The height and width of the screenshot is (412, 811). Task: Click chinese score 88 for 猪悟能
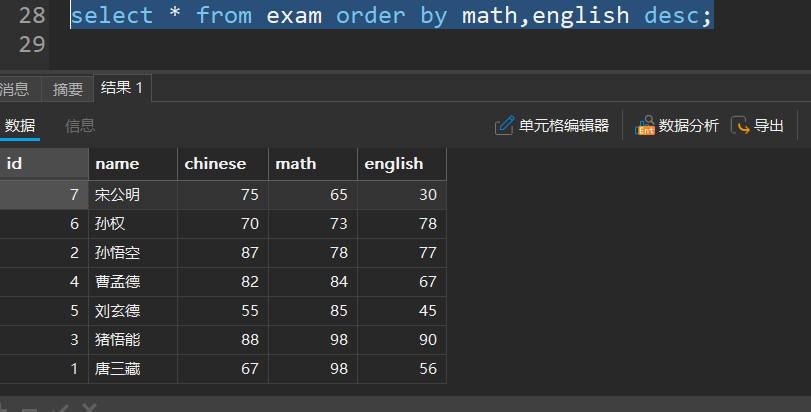tap(223, 340)
